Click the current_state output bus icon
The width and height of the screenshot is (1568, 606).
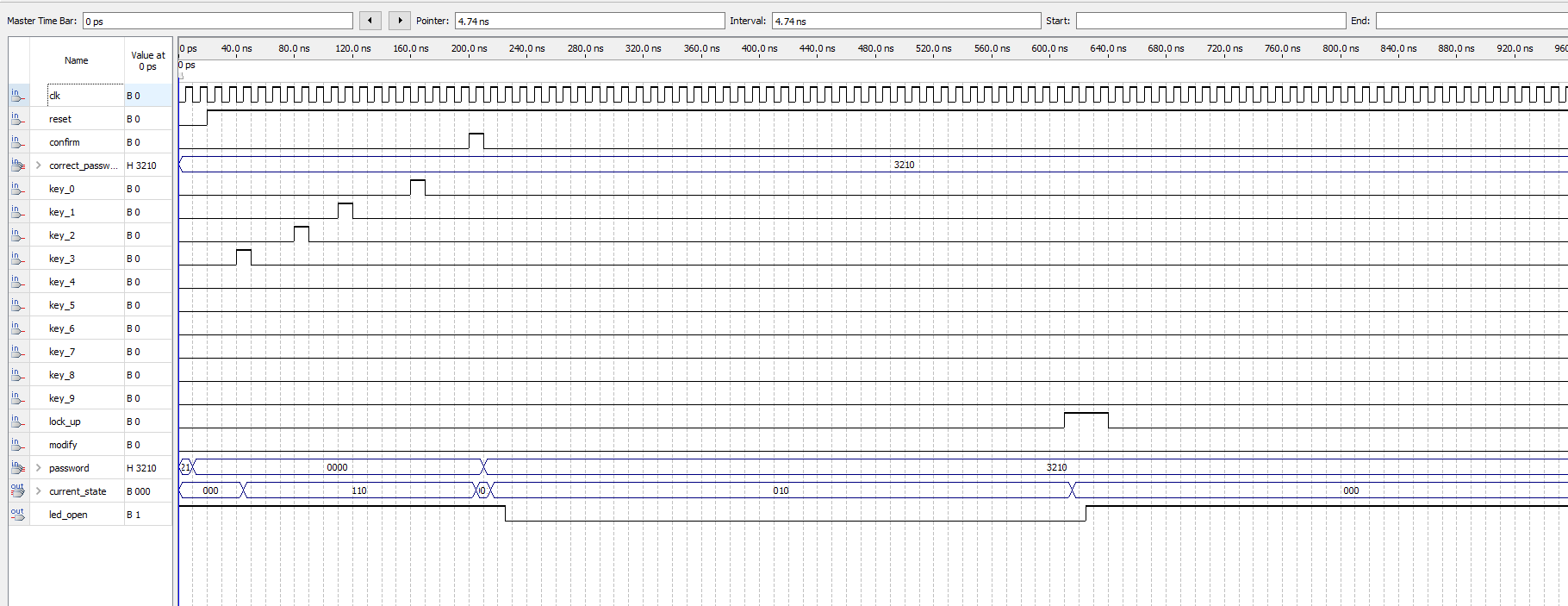pos(18,491)
